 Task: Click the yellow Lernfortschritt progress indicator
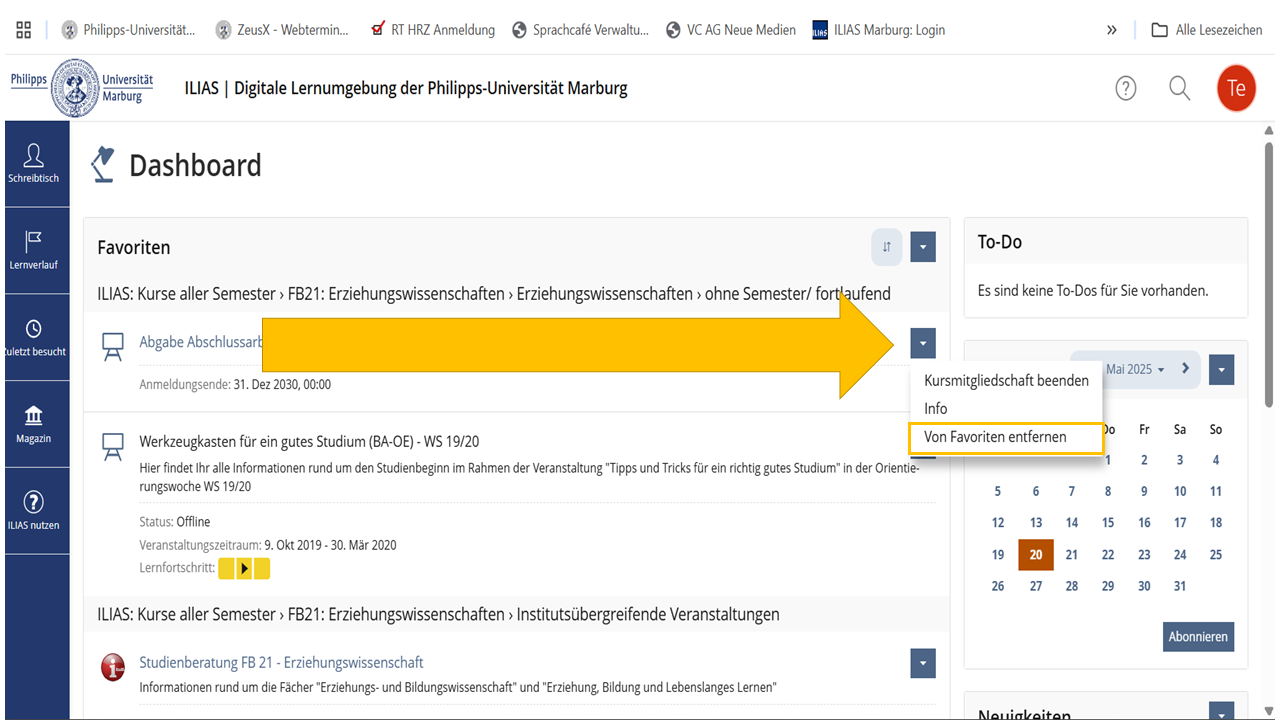(244, 569)
